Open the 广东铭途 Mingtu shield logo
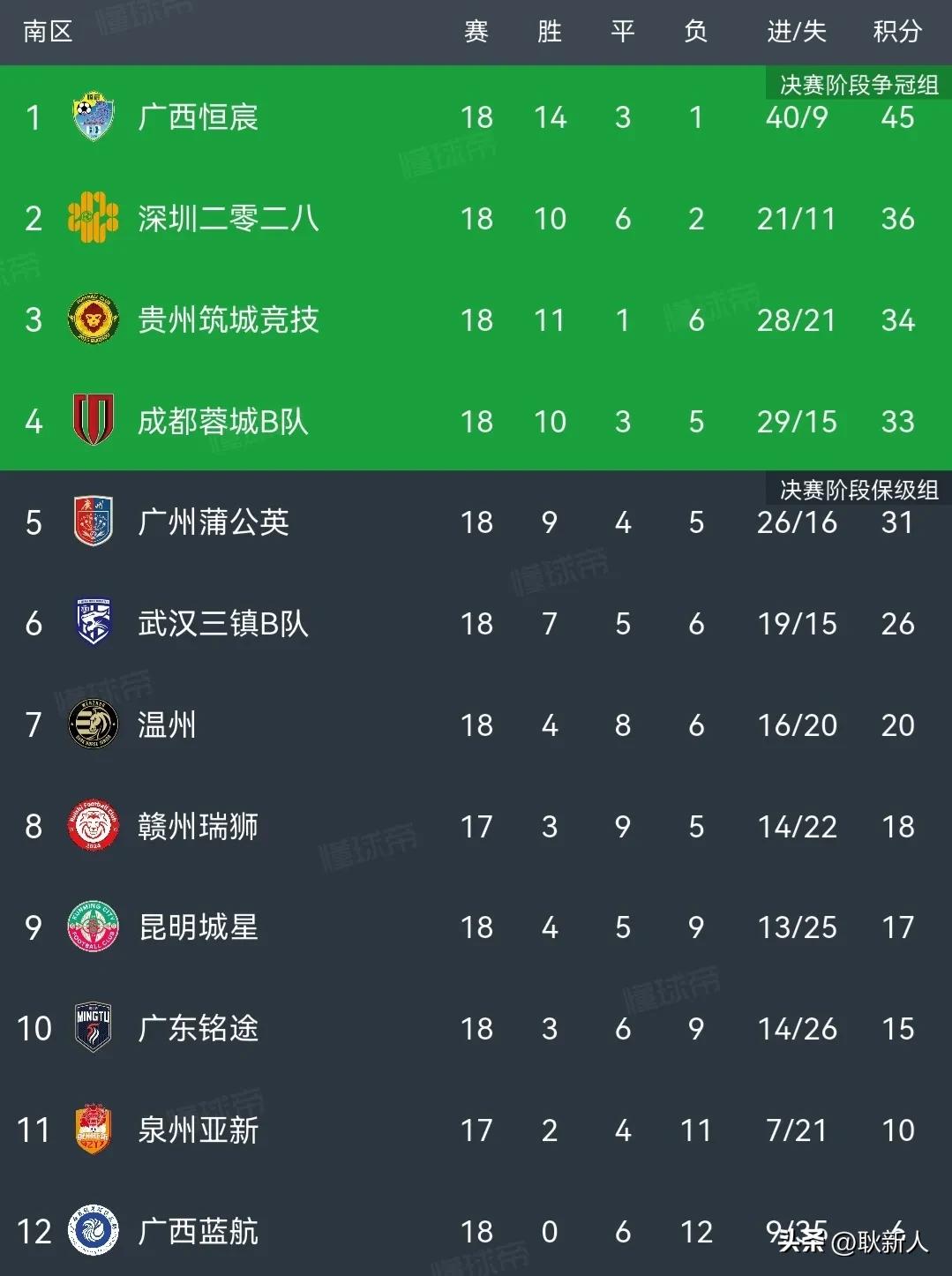Viewport: 952px width, 1276px height. click(94, 1028)
